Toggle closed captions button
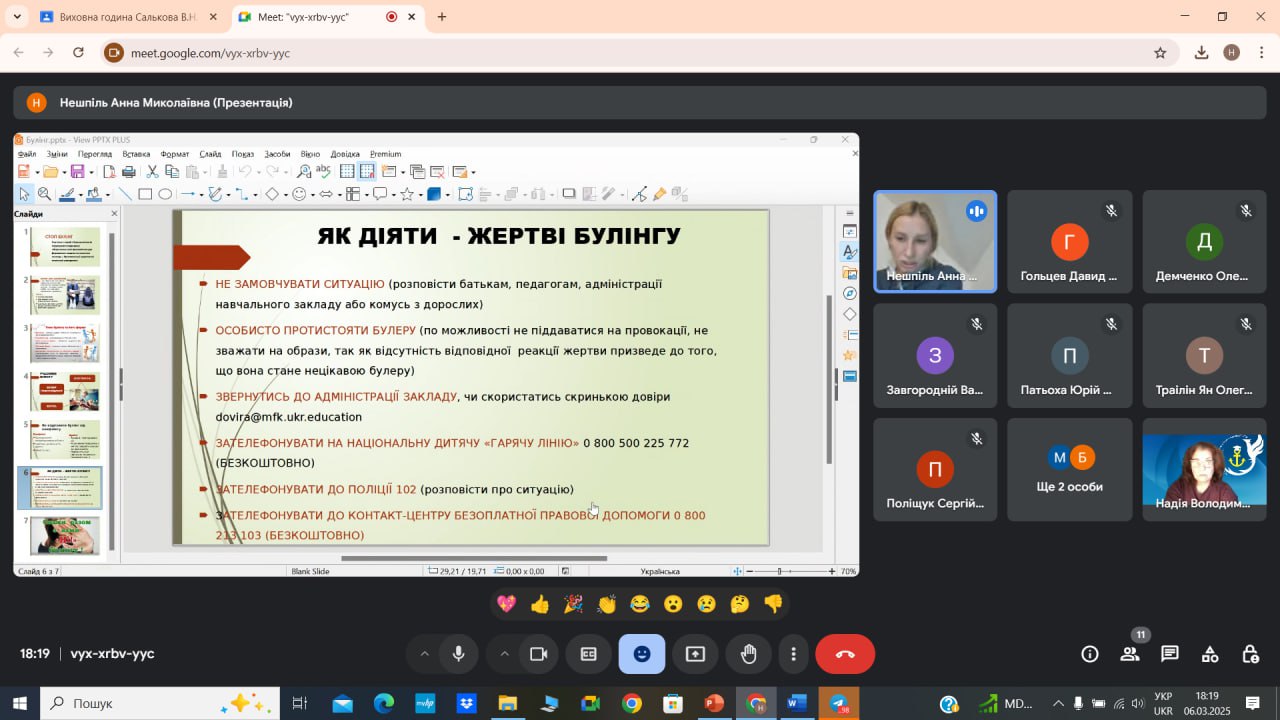The image size is (1280, 720). (589, 654)
